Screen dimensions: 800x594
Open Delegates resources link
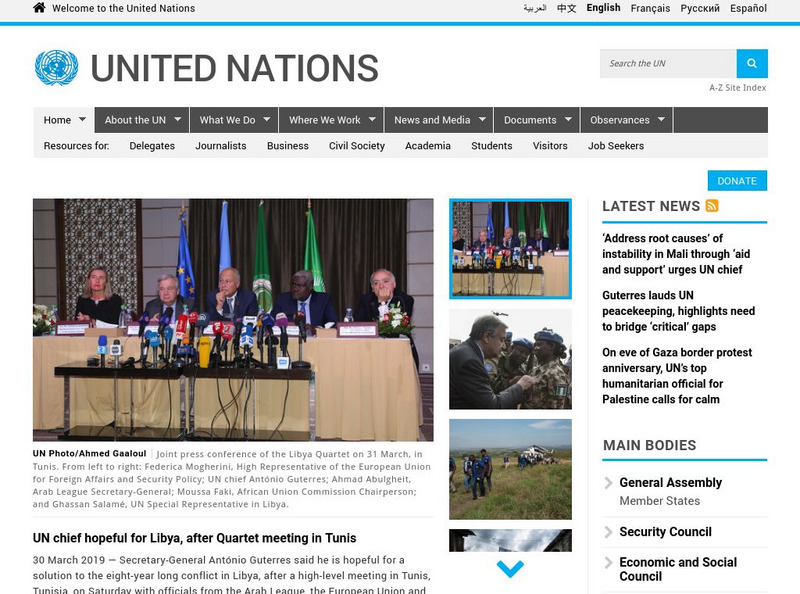coord(152,146)
